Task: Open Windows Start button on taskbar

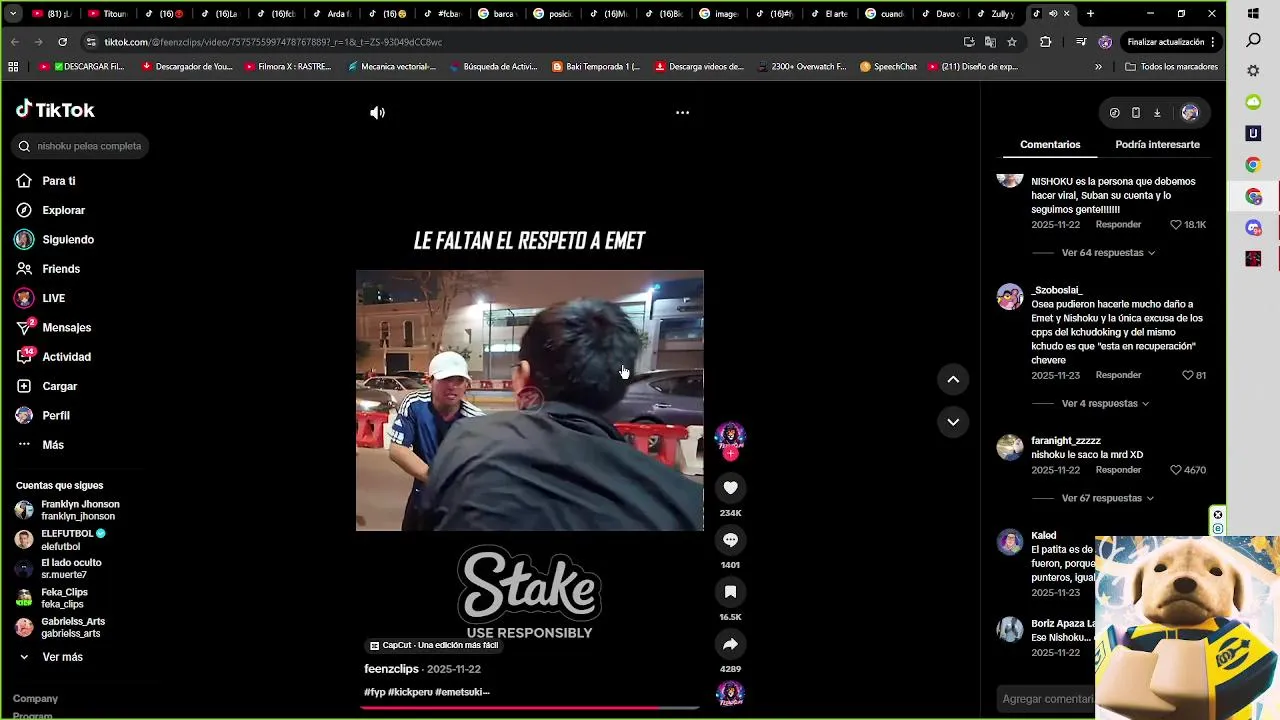Action: pos(1253,14)
